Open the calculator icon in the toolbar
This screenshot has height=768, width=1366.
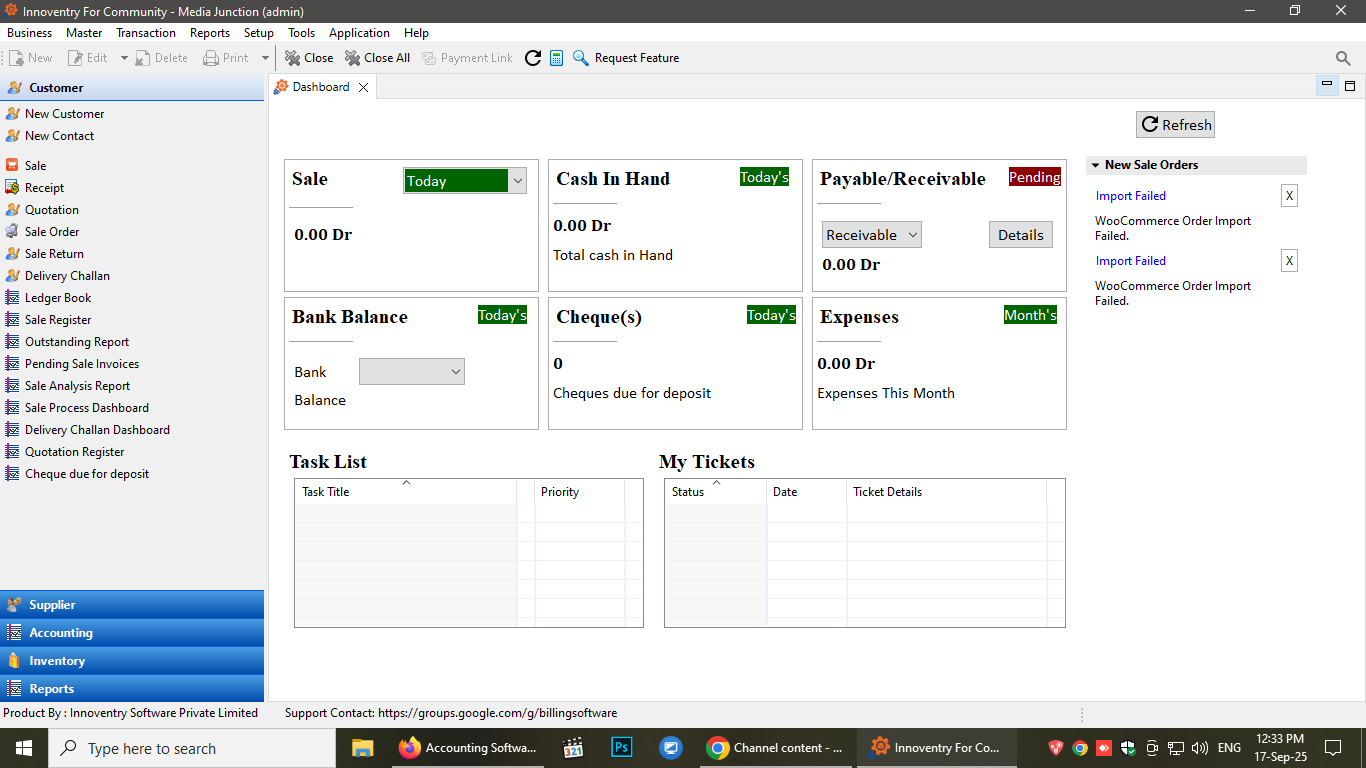click(557, 58)
